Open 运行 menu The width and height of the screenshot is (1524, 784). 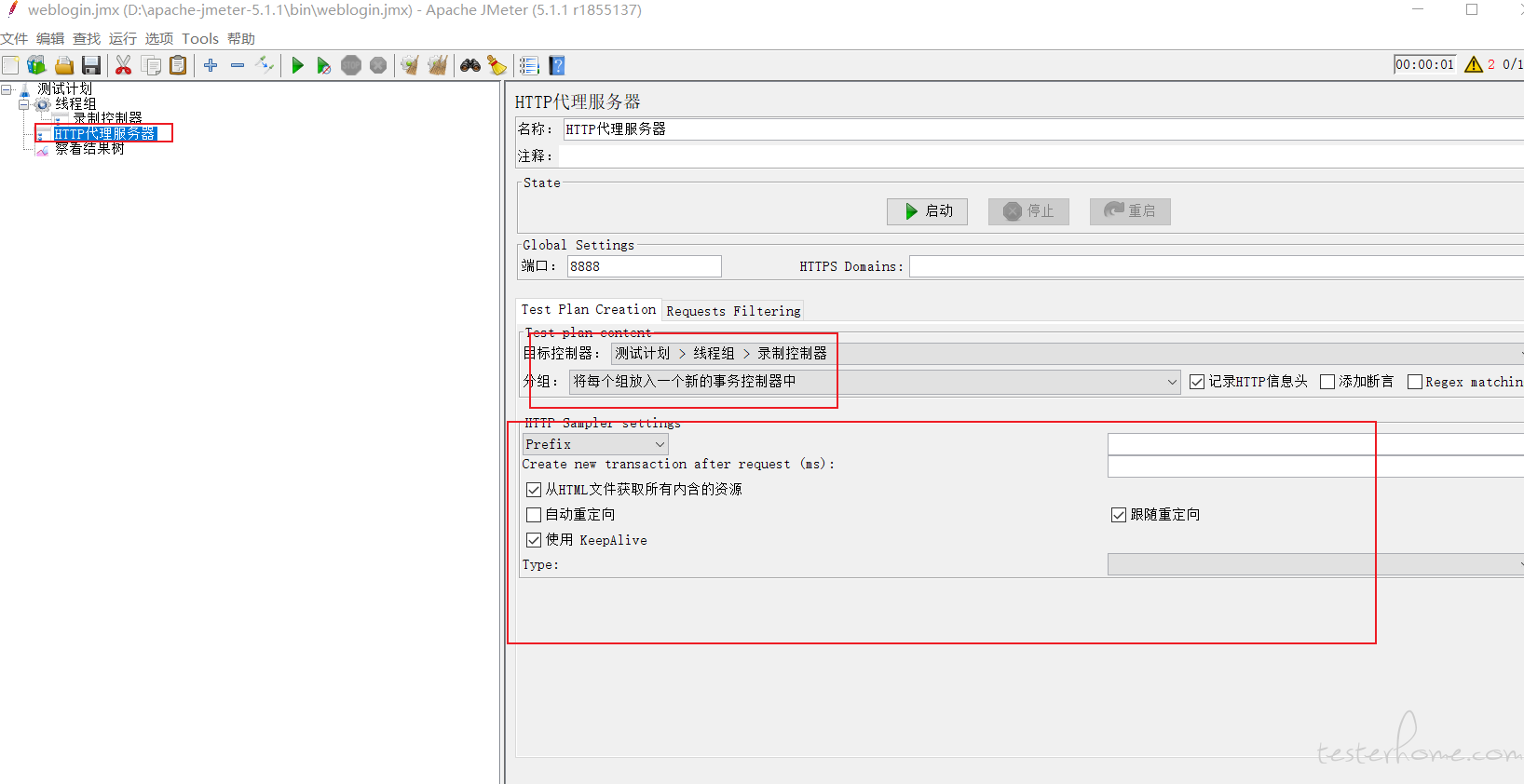coord(123,38)
